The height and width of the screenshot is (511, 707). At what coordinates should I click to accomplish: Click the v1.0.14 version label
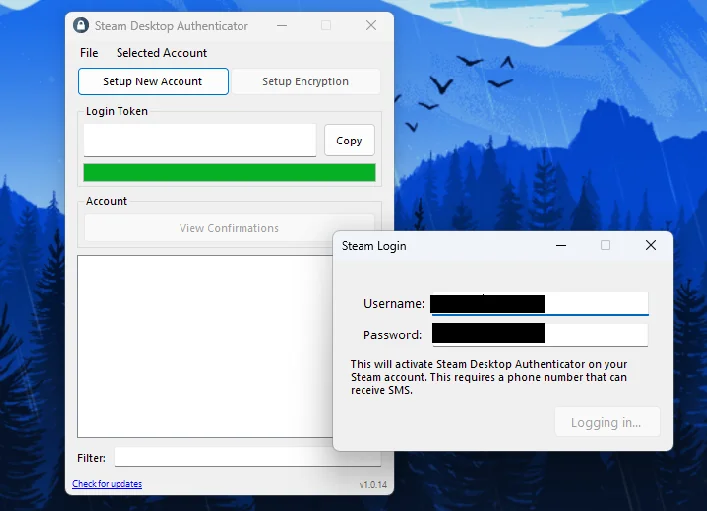click(373, 485)
